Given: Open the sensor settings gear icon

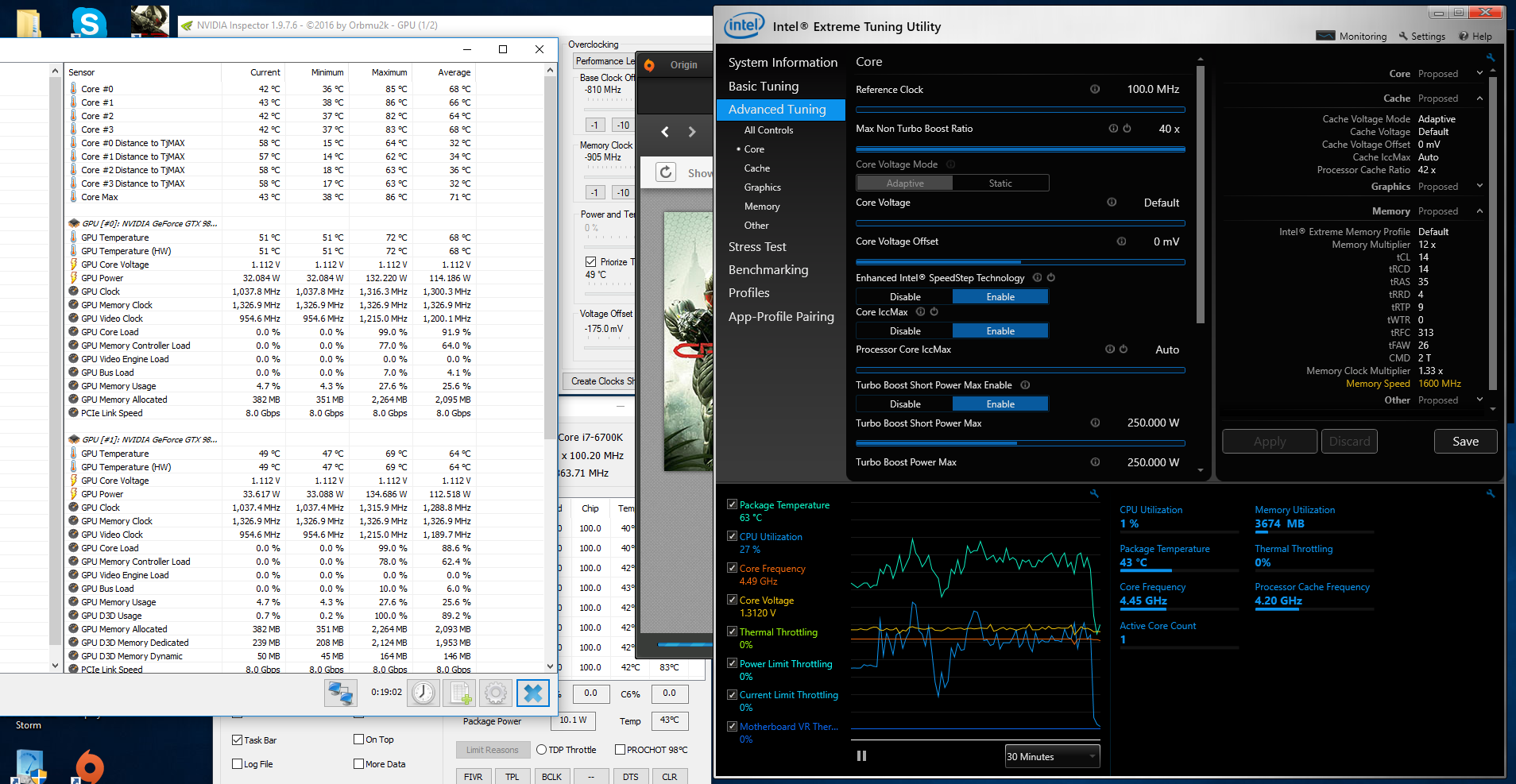Looking at the screenshot, I should coord(496,693).
